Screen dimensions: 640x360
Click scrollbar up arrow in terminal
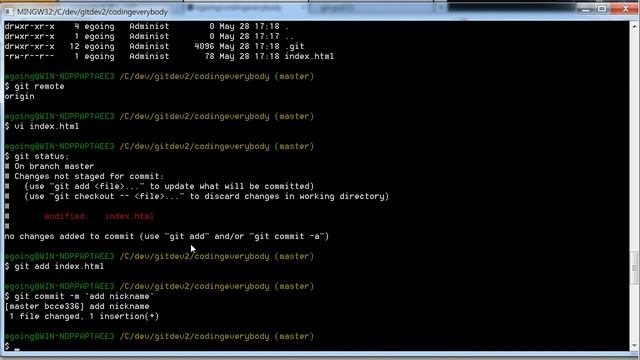pos(634,27)
